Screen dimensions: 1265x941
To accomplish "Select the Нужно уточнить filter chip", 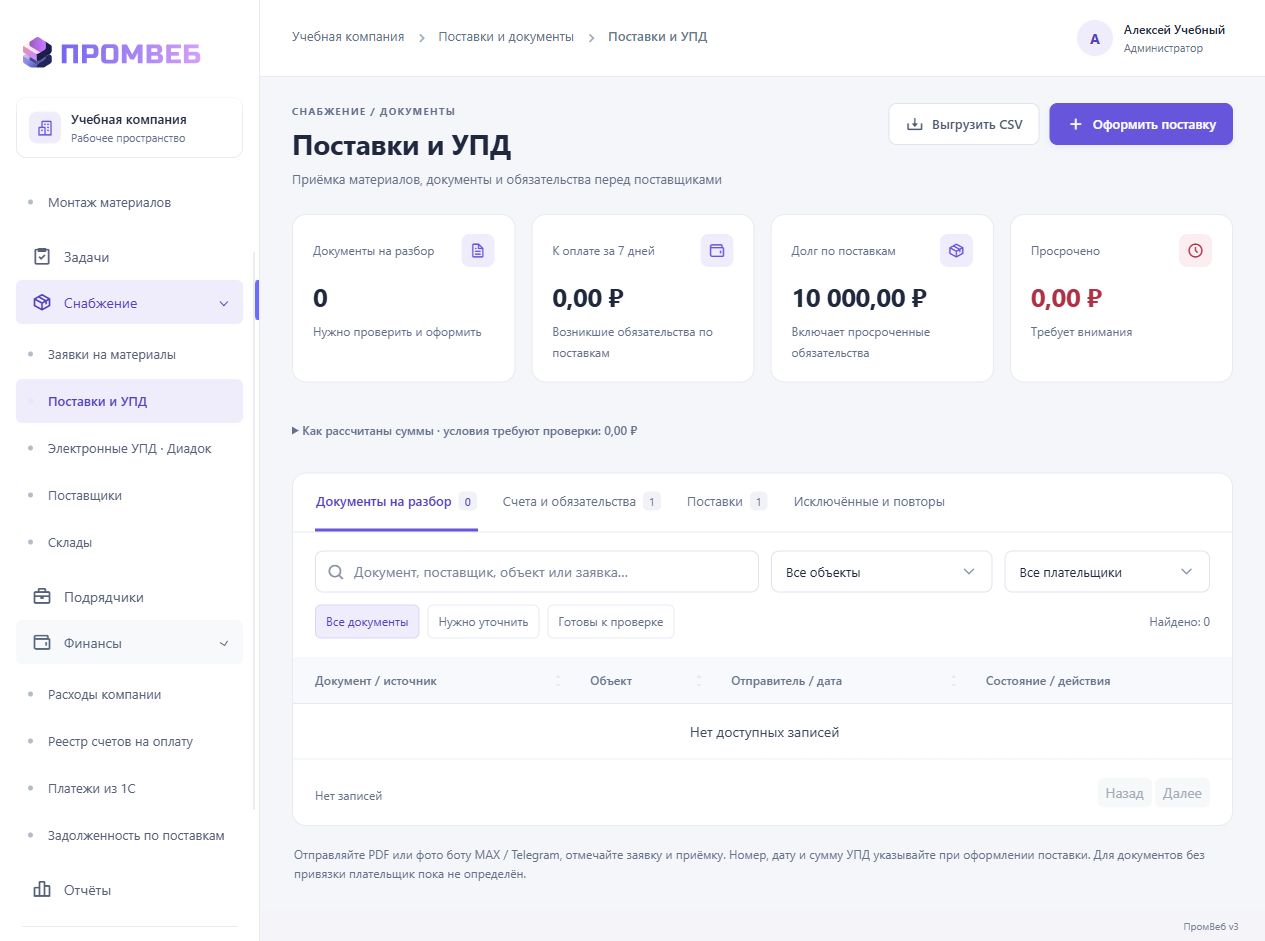I will tap(483, 622).
